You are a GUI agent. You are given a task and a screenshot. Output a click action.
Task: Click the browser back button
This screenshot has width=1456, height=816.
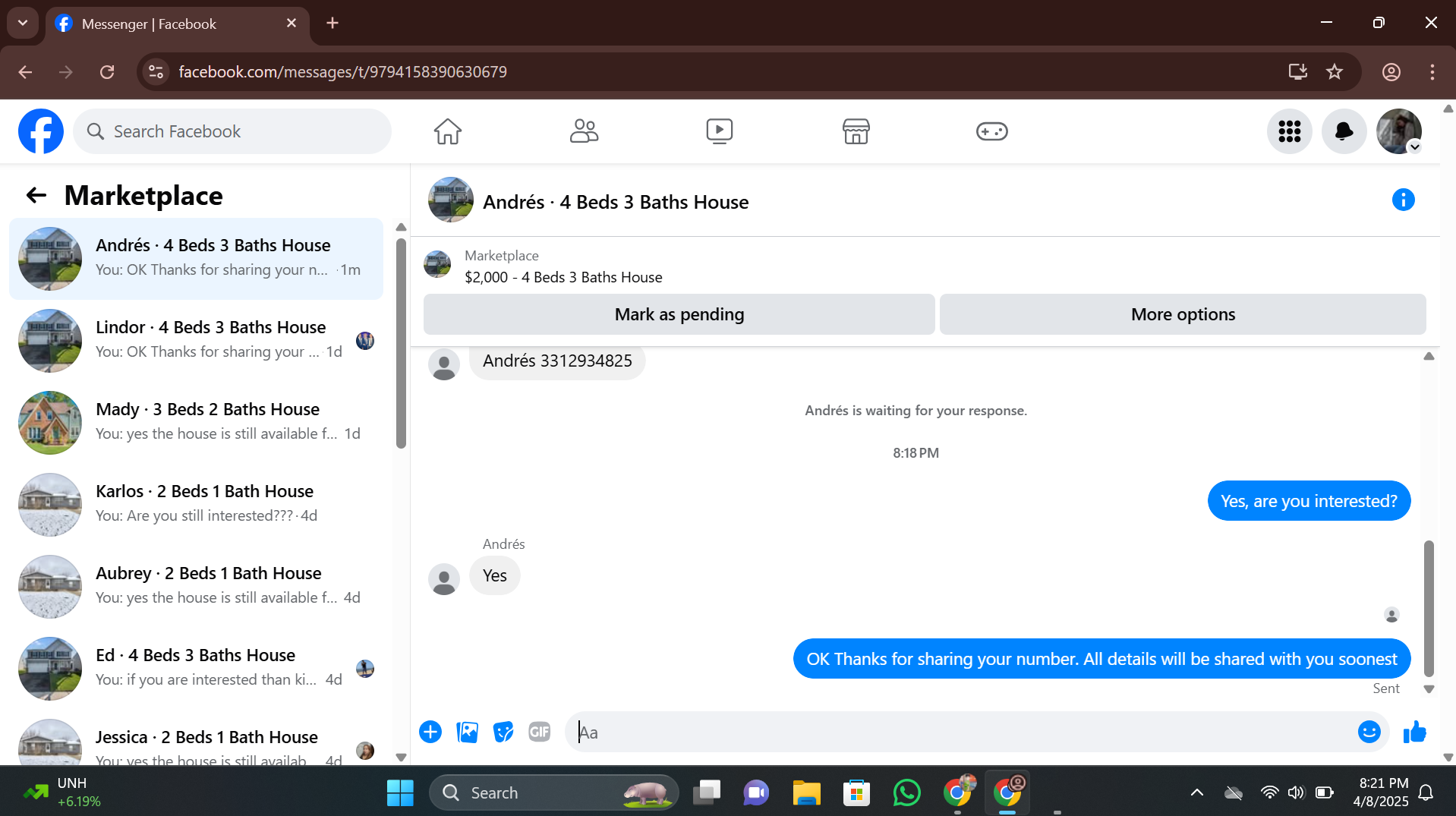point(25,72)
